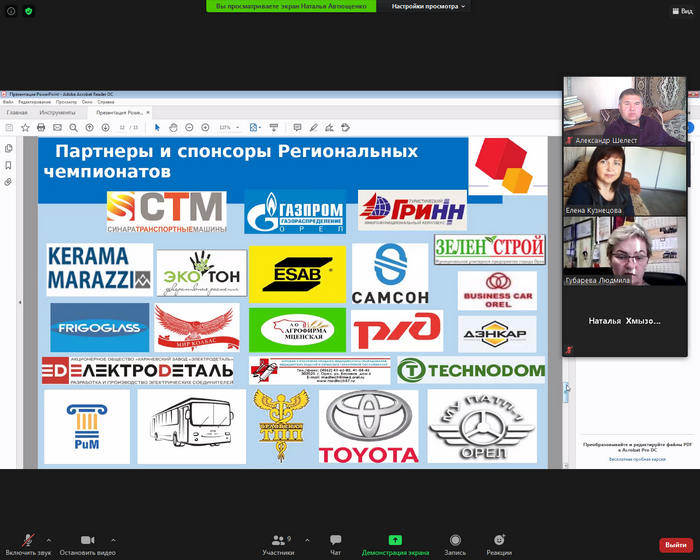Toggle the Запись recording button
This screenshot has width=700, height=560.
point(455,541)
